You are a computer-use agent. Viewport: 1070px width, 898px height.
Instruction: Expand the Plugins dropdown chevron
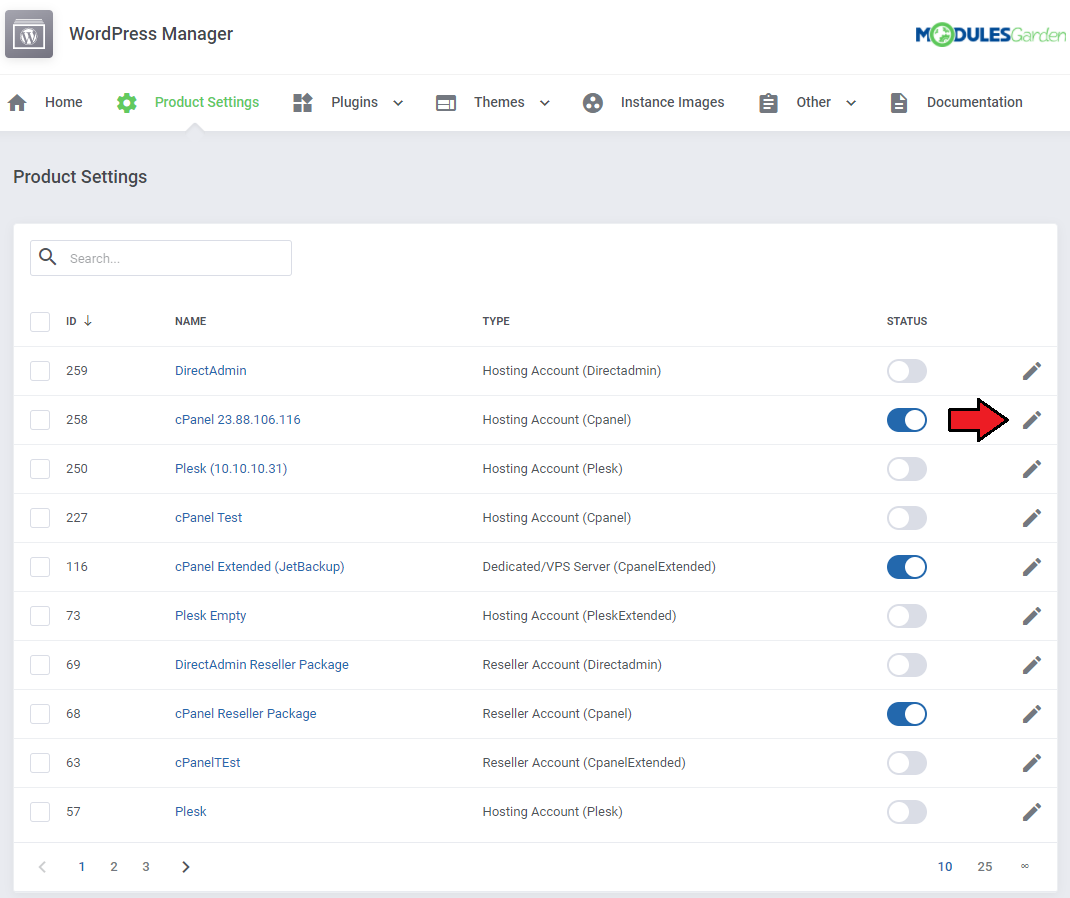pyautogui.click(x=399, y=103)
